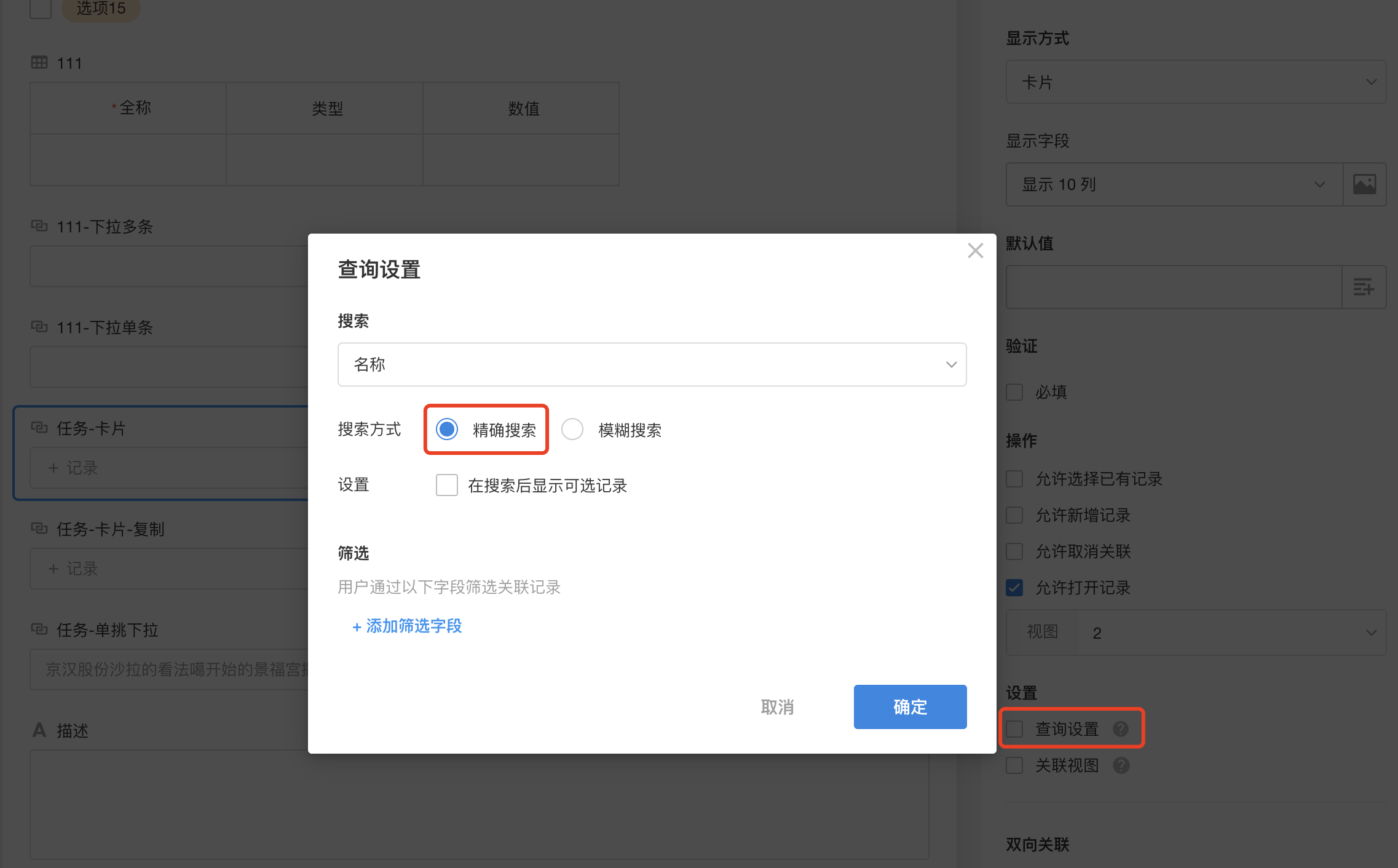Open the 视图 2 dropdown
The image size is (1398, 868).
[1231, 633]
